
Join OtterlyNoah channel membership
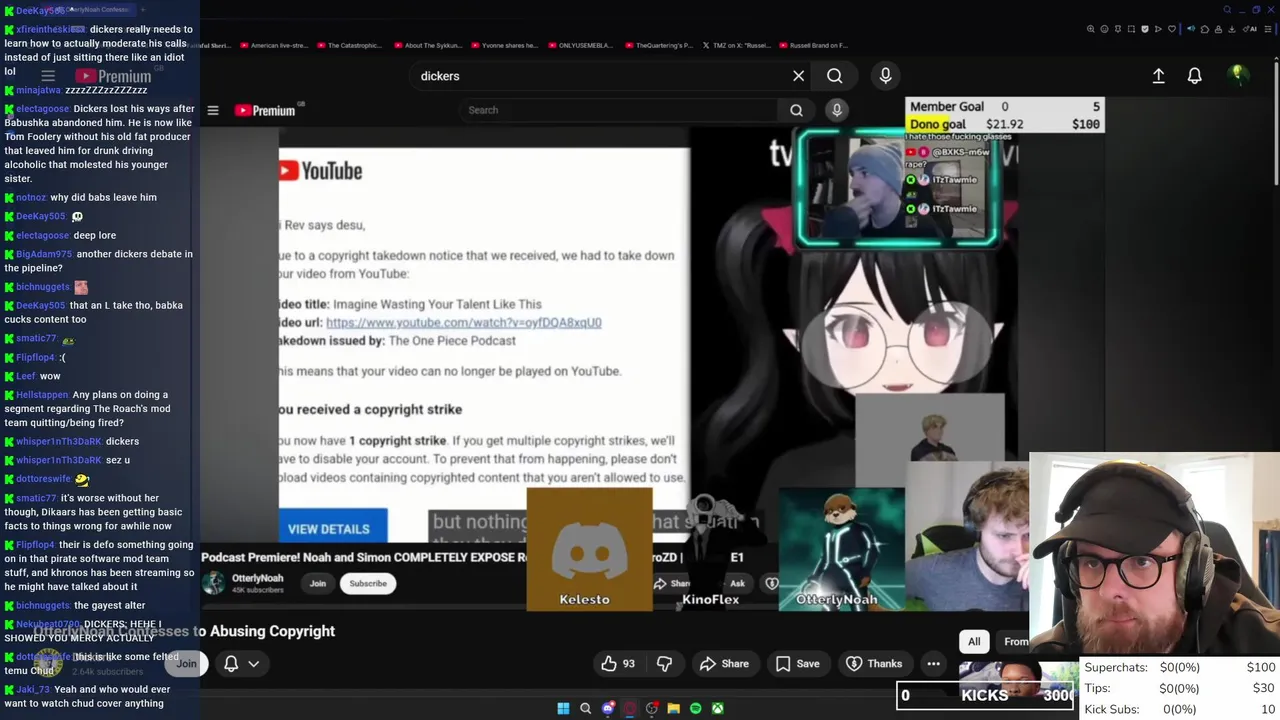coord(318,583)
